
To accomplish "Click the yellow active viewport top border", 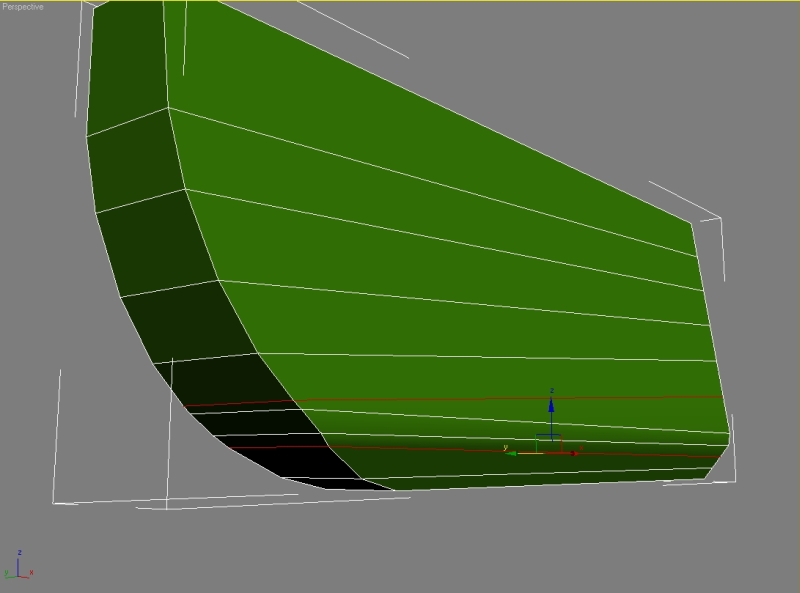I will coord(400,1).
